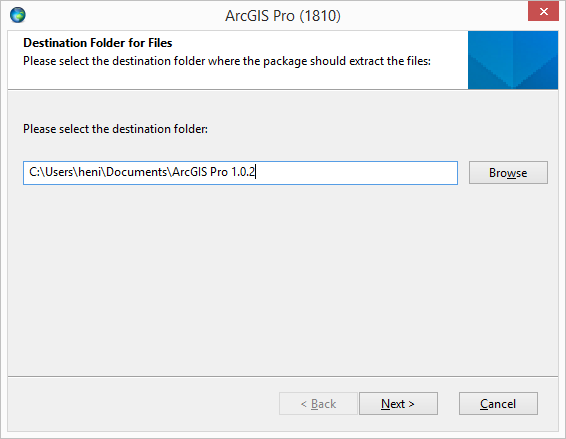Place cursor on 'Users' in the path
566x439 pixels.
click(x=59, y=172)
